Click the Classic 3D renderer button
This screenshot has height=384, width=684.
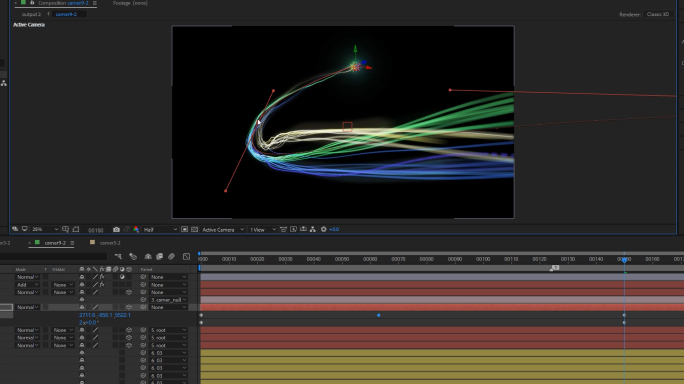(x=658, y=14)
